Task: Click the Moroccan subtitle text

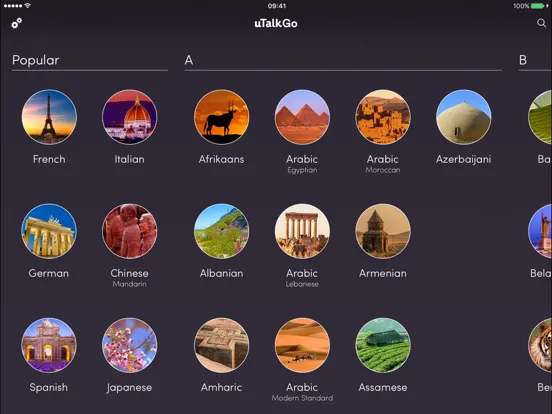Action: 383,170
